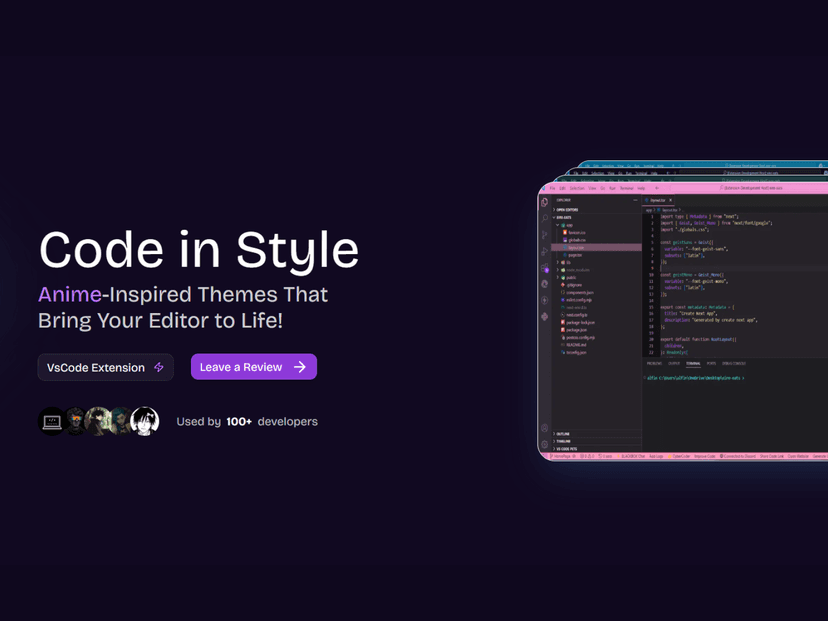Click the lightning icon on VsCode Extension
The image size is (828, 621).
[159, 368]
